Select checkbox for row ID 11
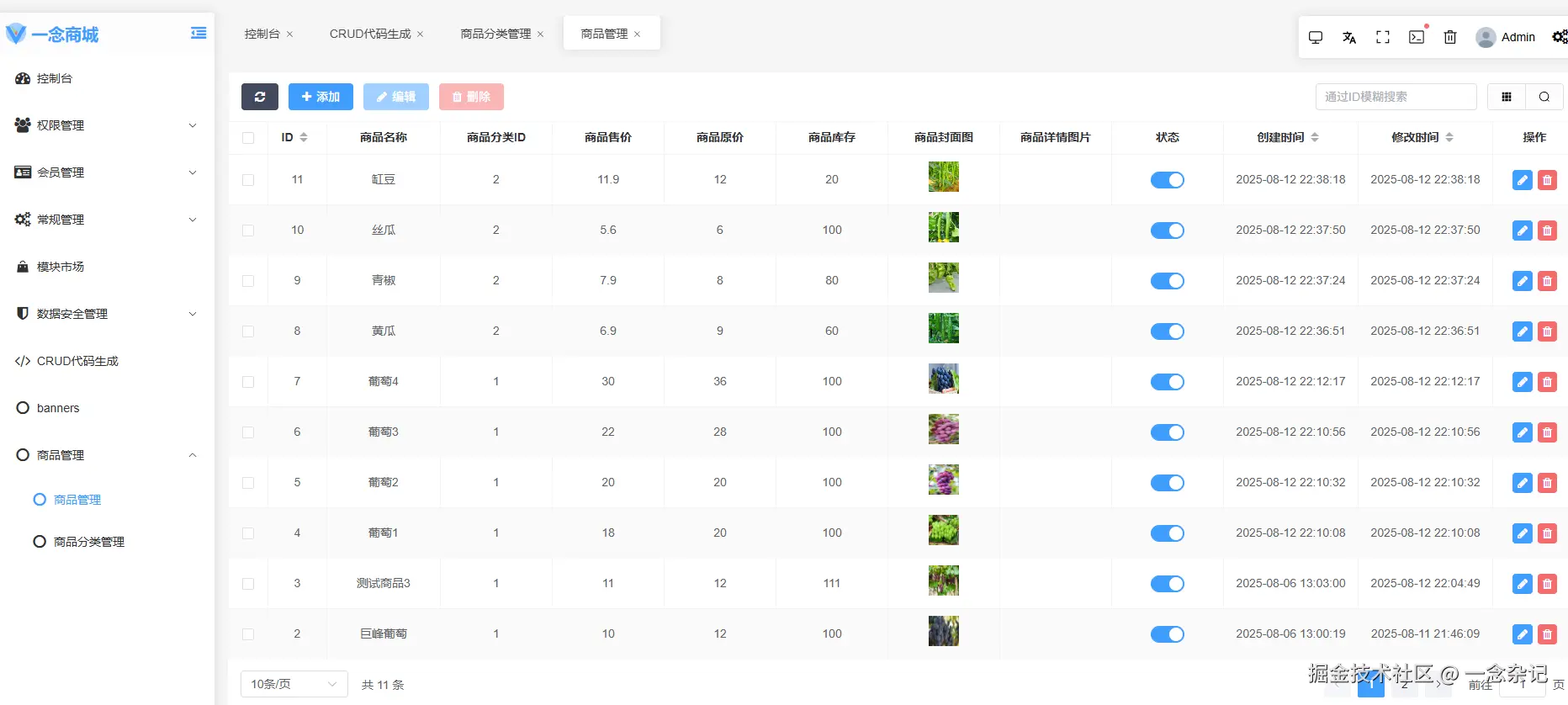 [x=248, y=180]
